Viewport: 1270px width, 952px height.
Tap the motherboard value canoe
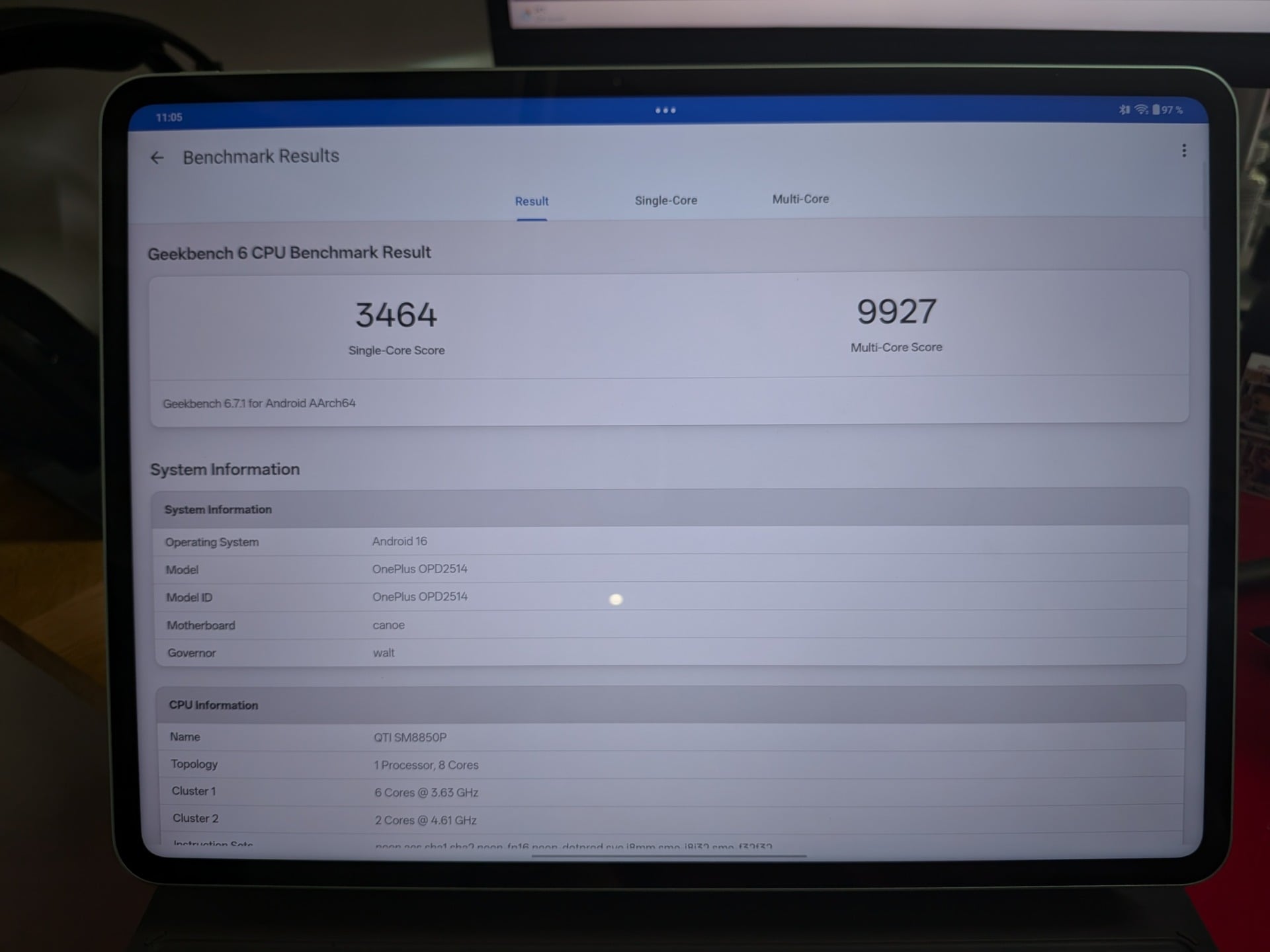(x=388, y=625)
